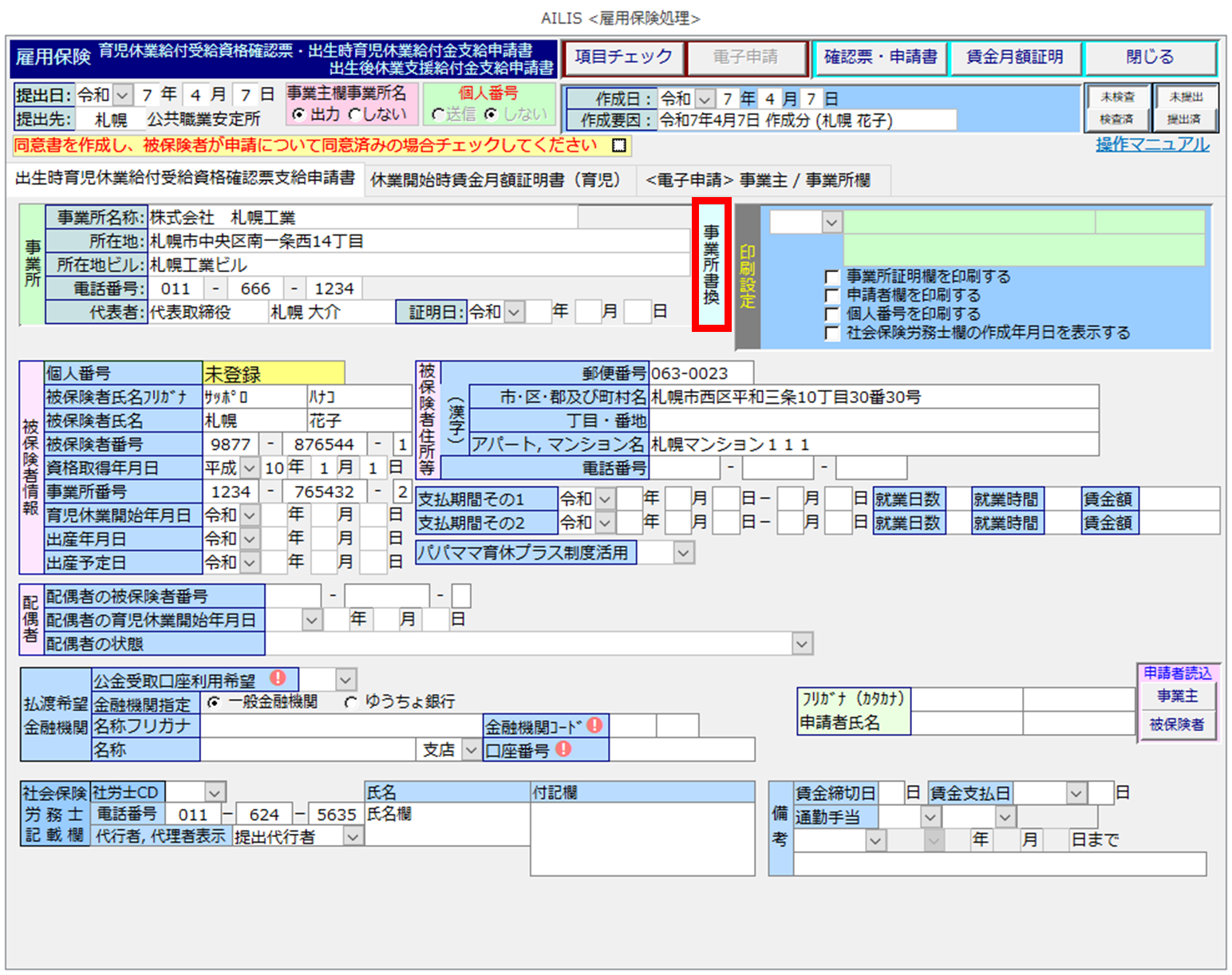The image size is (1232, 975).
Task: Open the 賃金月額証明 screen
Action: [x=1014, y=57]
